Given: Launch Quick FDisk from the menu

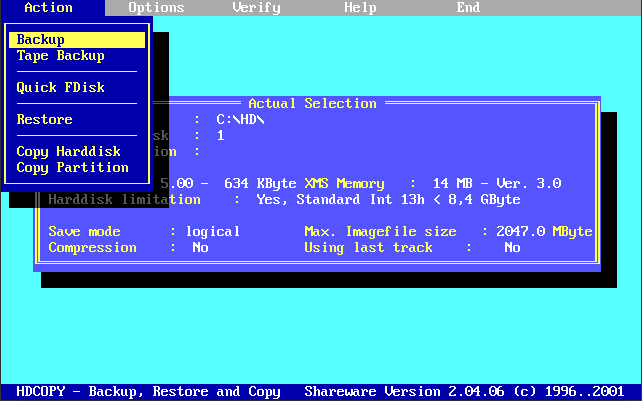Looking at the screenshot, I should (x=60, y=88).
